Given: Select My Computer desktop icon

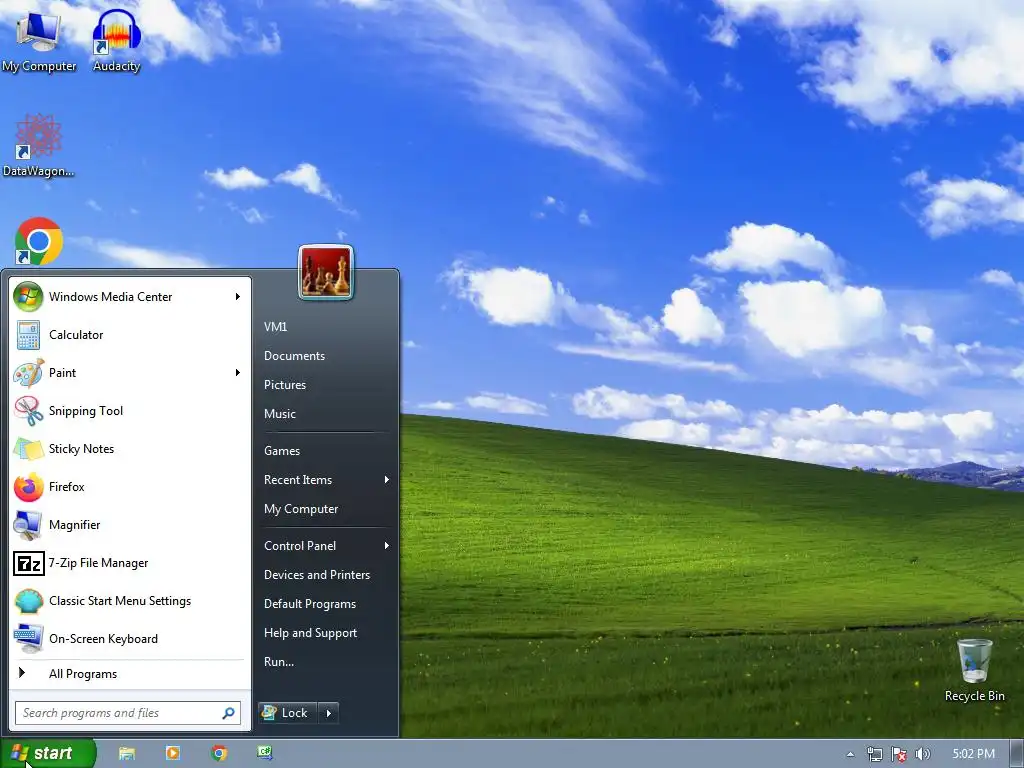Looking at the screenshot, I should click(39, 41).
